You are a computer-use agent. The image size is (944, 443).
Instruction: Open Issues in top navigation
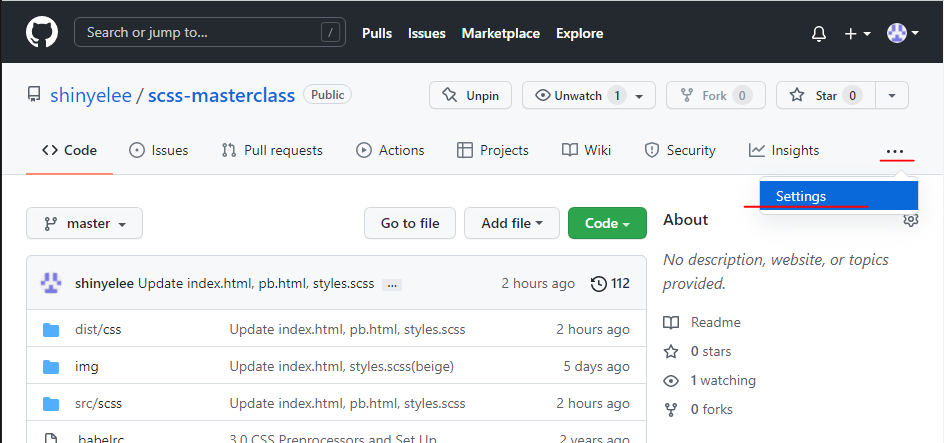(x=426, y=34)
